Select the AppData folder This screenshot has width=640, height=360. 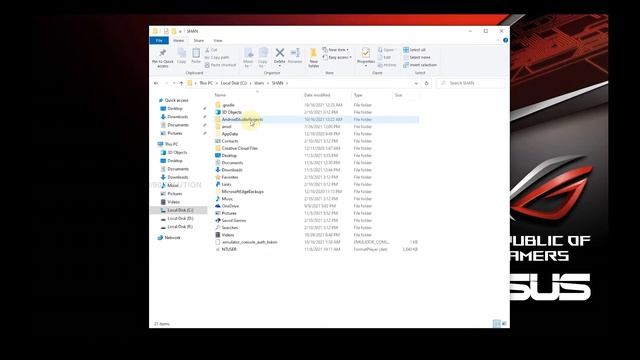click(229, 134)
